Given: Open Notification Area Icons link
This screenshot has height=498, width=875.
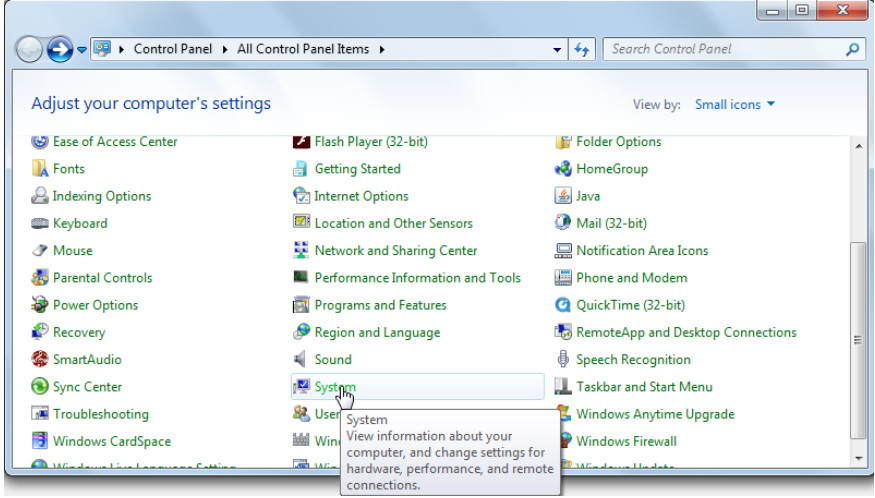Looking at the screenshot, I should (x=642, y=251).
